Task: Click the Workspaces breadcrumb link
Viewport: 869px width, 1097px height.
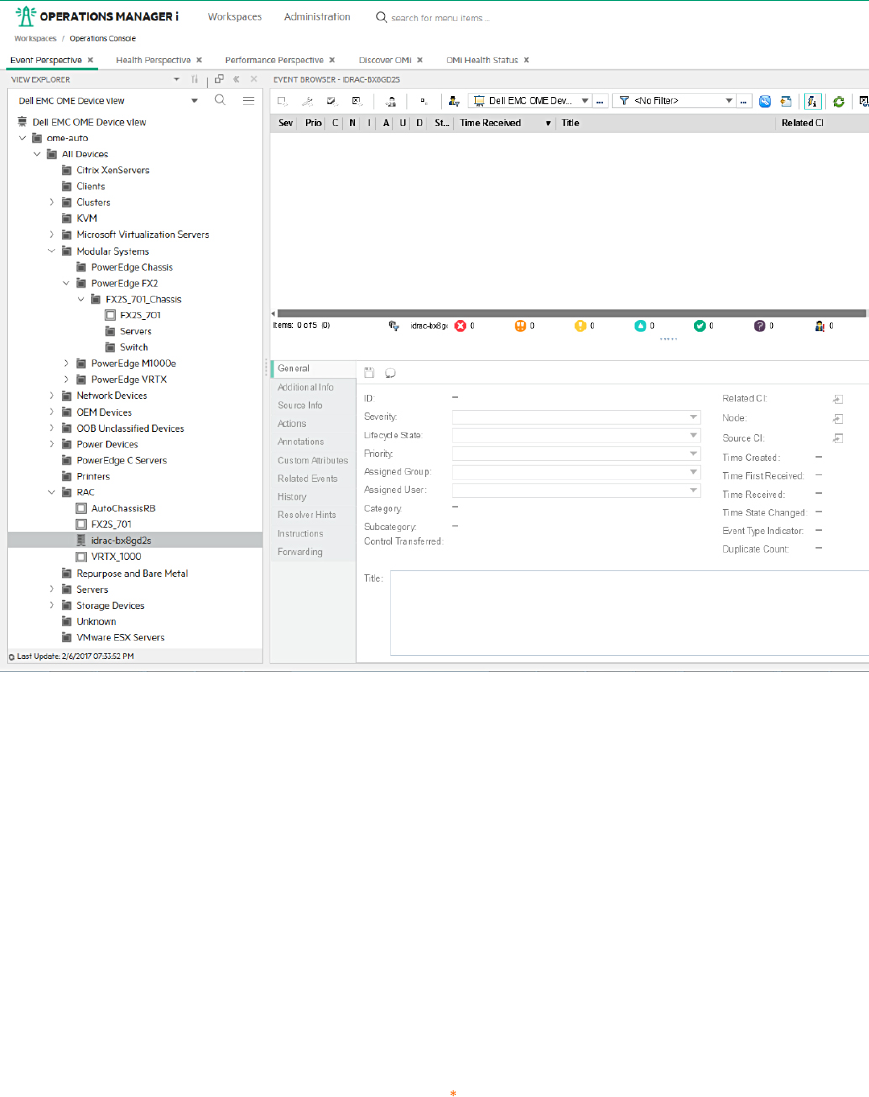Action: [x=35, y=38]
